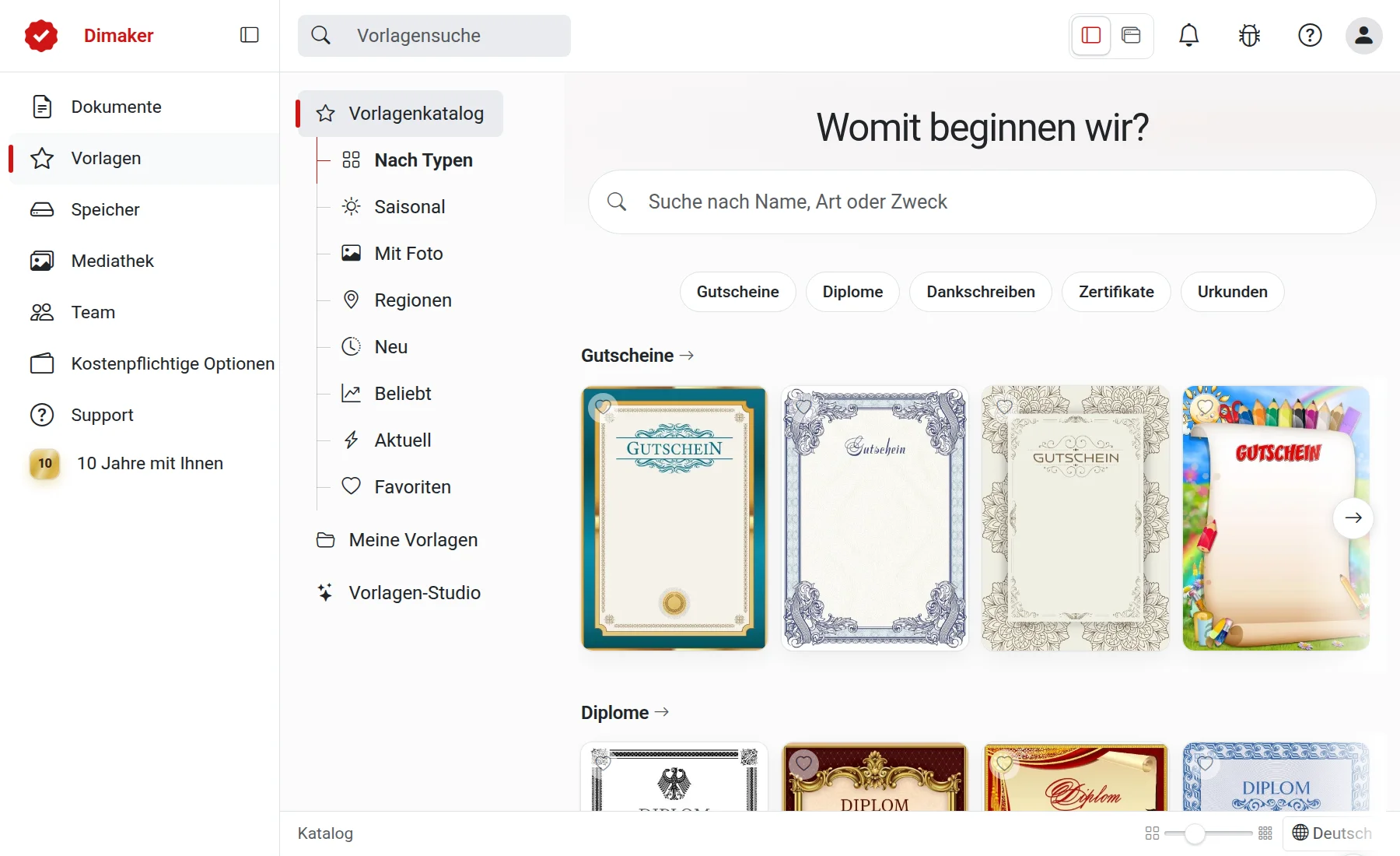Favorite the beige floral Gutschein heart
This screenshot has width=1400, height=856.
[1004, 406]
